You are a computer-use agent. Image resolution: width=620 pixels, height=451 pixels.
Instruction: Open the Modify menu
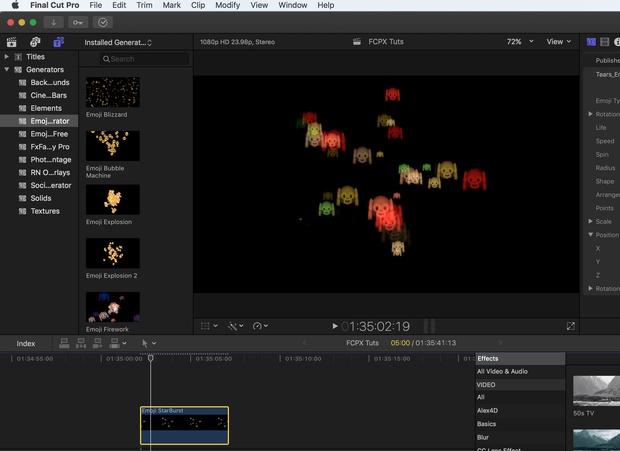tap(227, 5)
